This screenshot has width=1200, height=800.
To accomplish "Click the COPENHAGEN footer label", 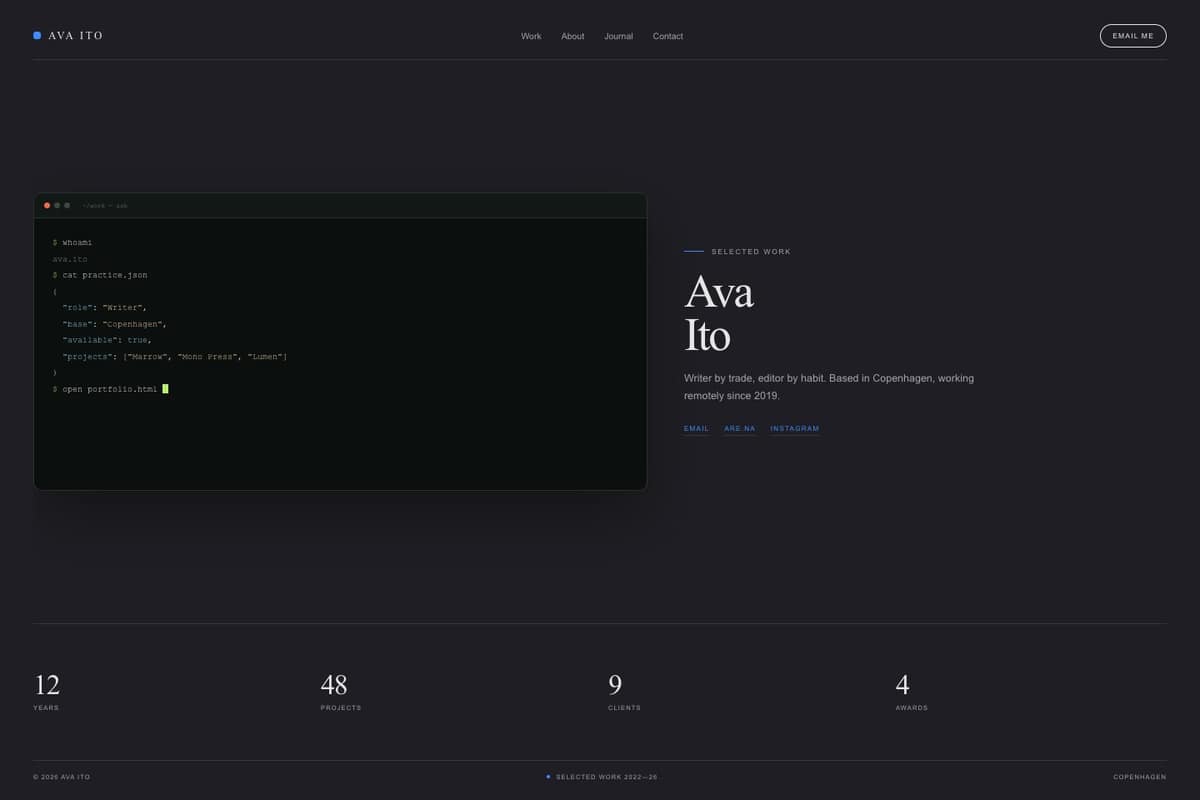I will pyautogui.click(x=1140, y=777).
